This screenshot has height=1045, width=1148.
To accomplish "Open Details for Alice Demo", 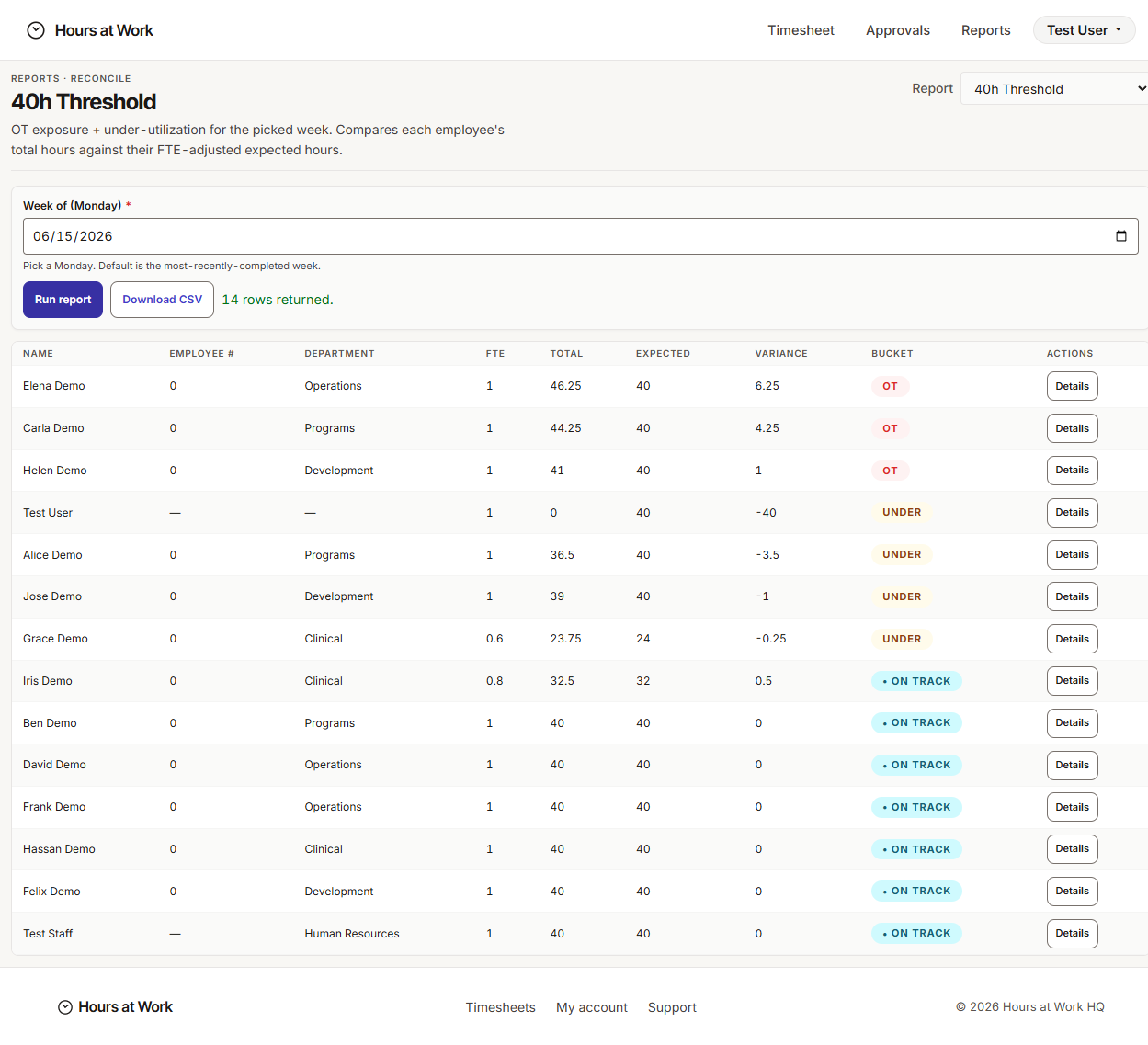I will (1072, 555).
